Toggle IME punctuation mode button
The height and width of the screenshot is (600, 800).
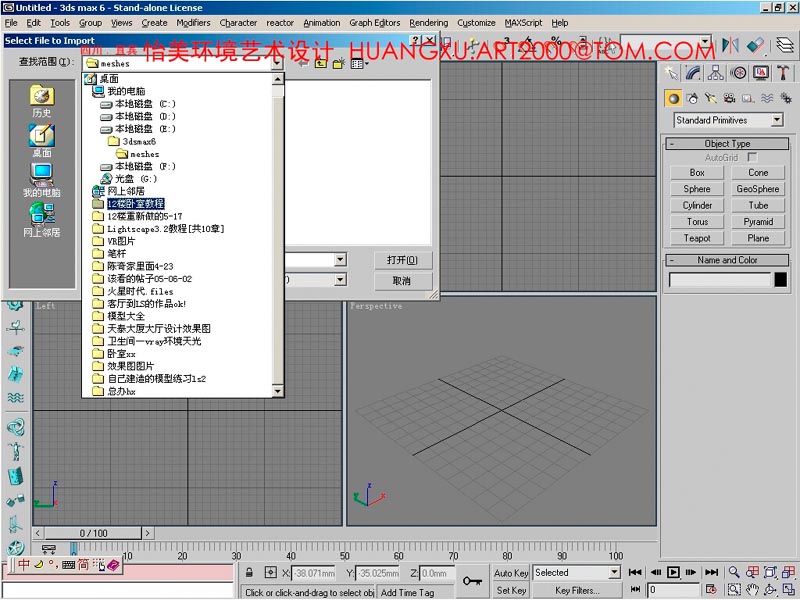click(x=52, y=565)
